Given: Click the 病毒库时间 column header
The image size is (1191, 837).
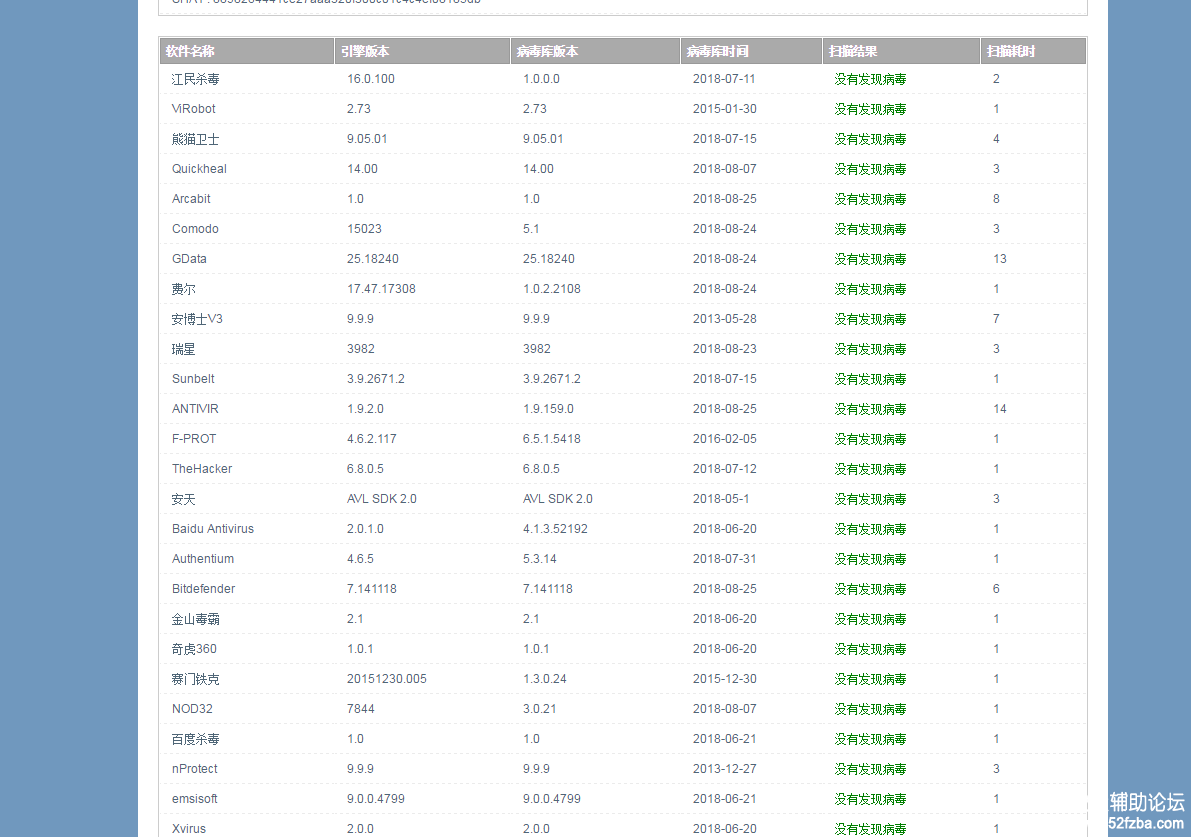Looking at the screenshot, I should pyautogui.click(x=751, y=51).
